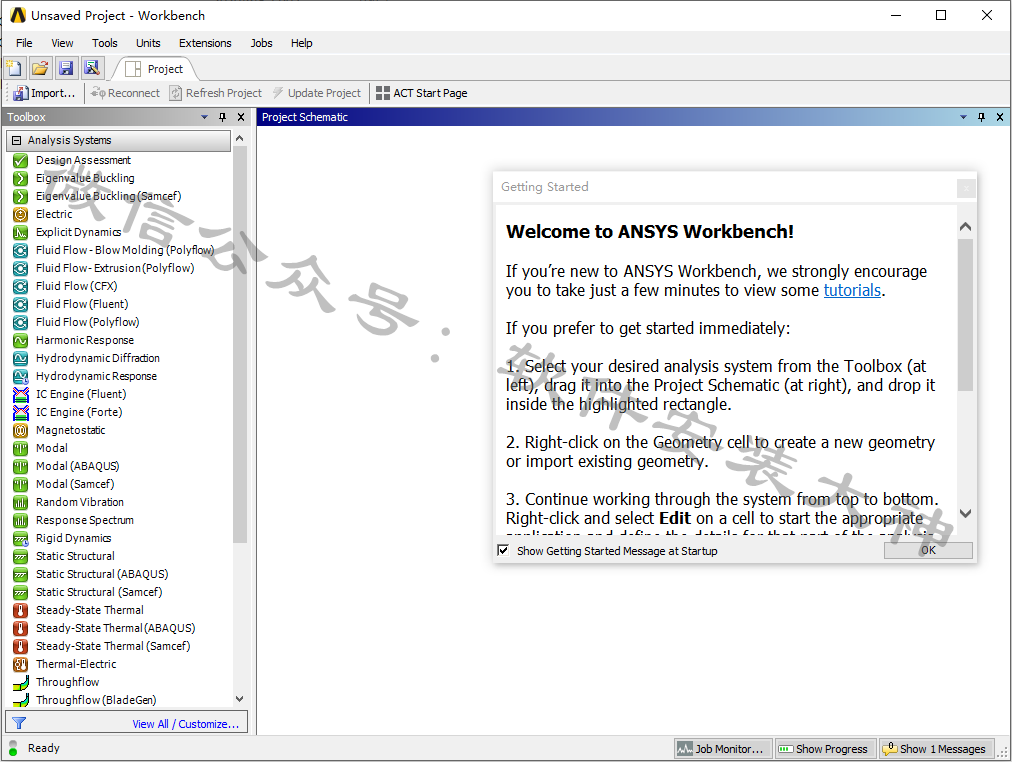Uncheck Show Getting Started Message at Startup

tap(503, 550)
